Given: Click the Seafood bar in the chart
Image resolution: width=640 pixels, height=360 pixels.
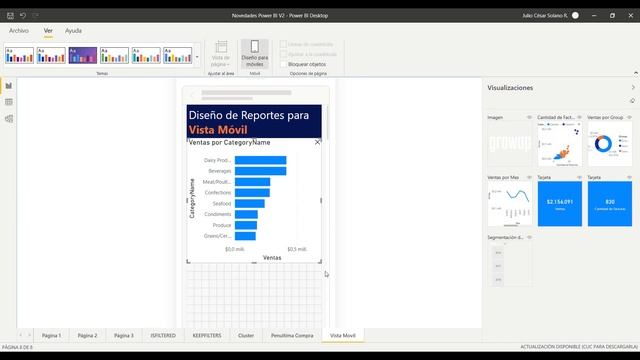Looking at the screenshot, I should coord(249,203).
